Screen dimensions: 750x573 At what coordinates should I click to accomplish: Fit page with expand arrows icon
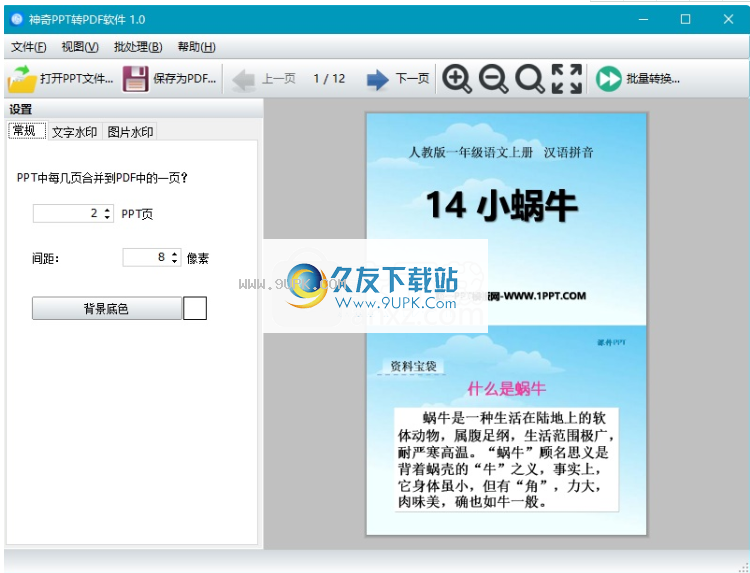[x=567, y=79]
